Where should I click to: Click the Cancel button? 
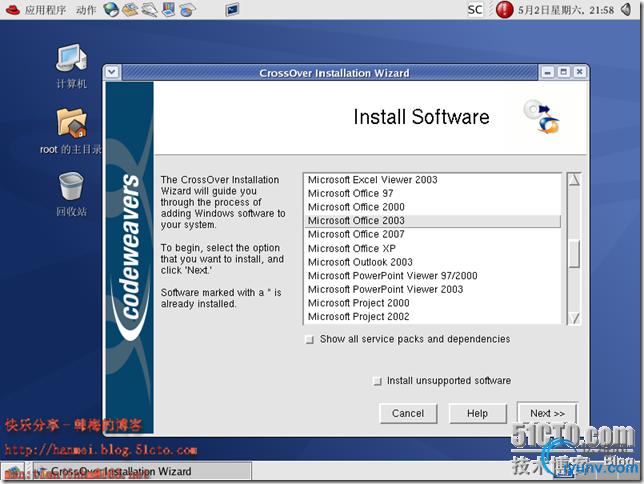[408, 413]
